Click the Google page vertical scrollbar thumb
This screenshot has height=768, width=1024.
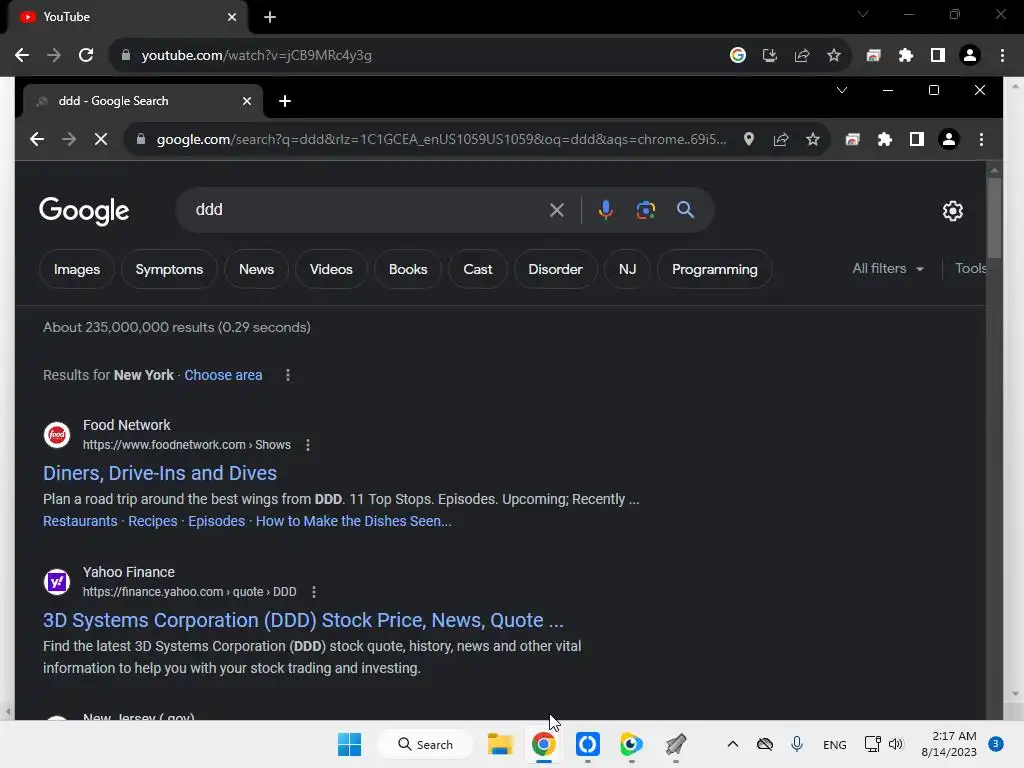[x=994, y=218]
